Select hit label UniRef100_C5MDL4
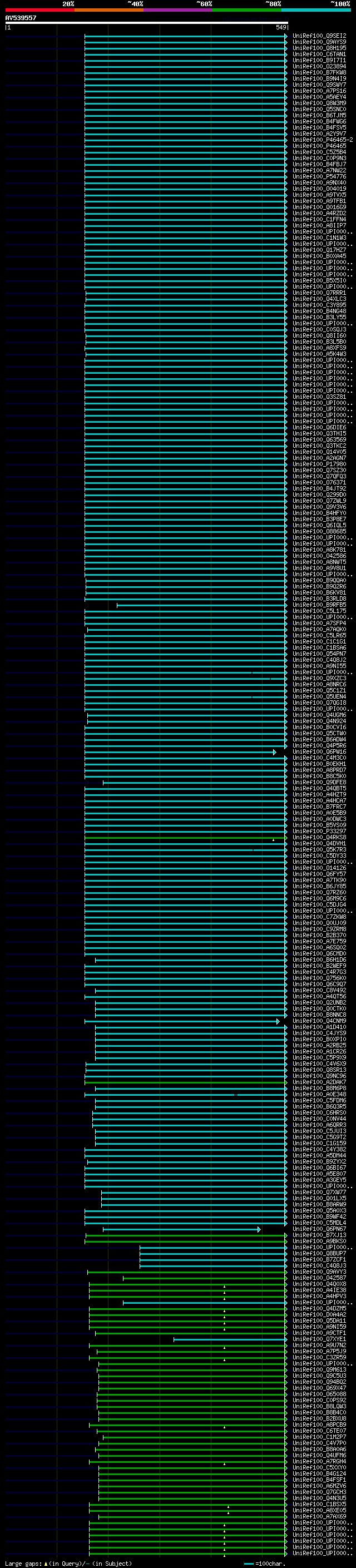 pos(319,1222)
